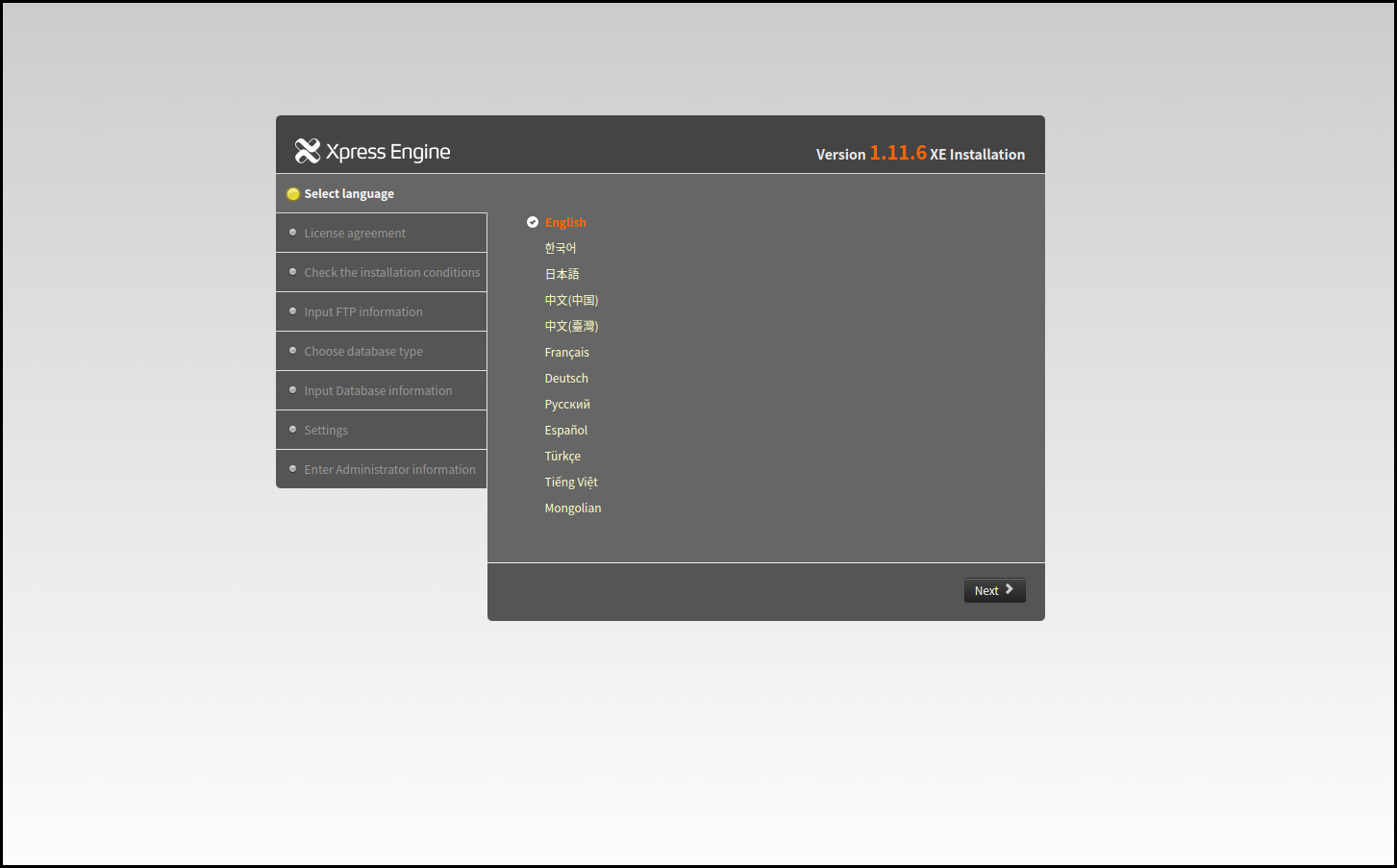Switch language to Français
The height and width of the screenshot is (868, 1397).
point(566,352)
